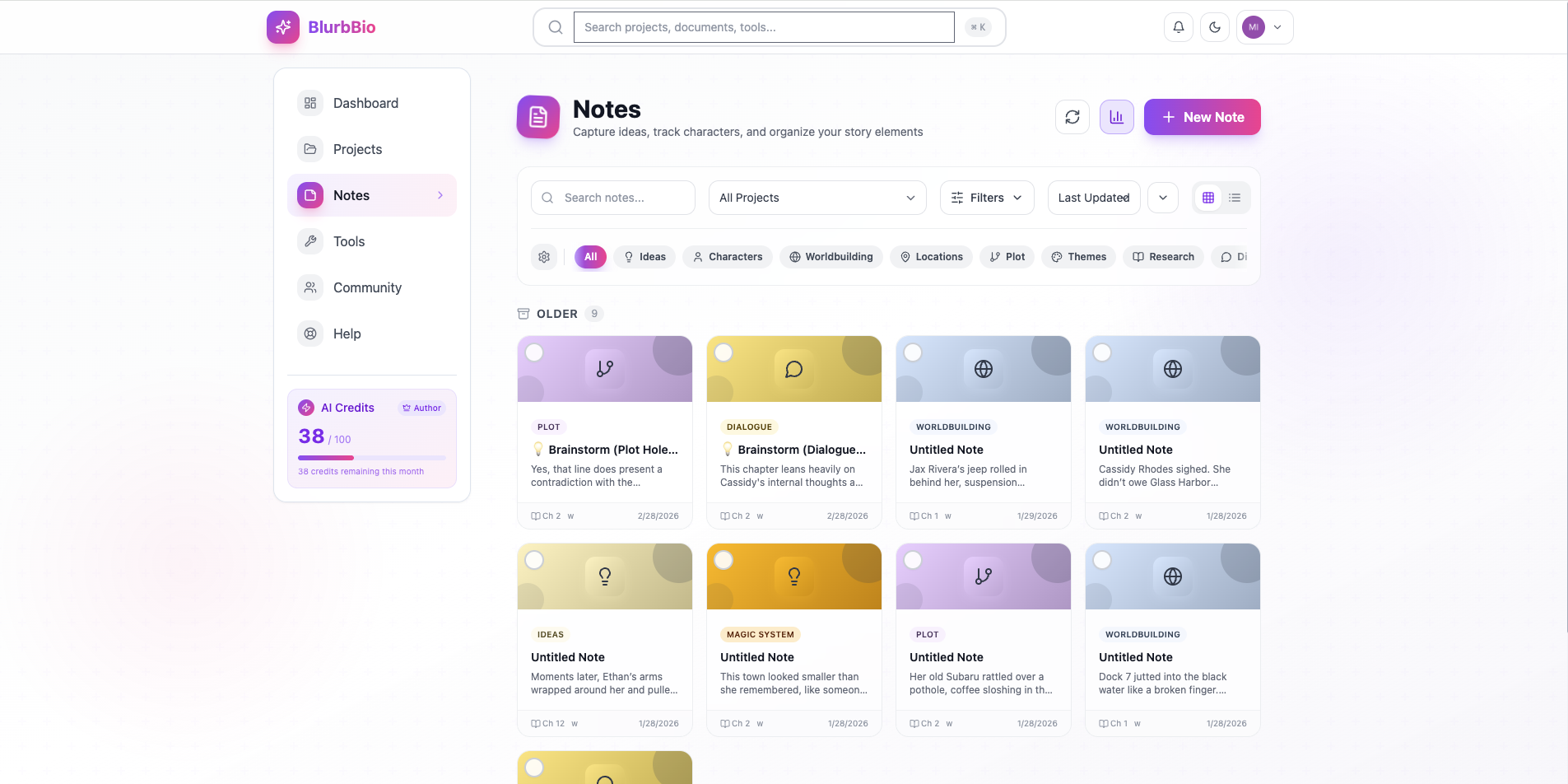Viewport: 1568px width, 784px height.
Task: Click branch icon on Brainstorm (Plot Hole) card
Action: pos(605,369)
